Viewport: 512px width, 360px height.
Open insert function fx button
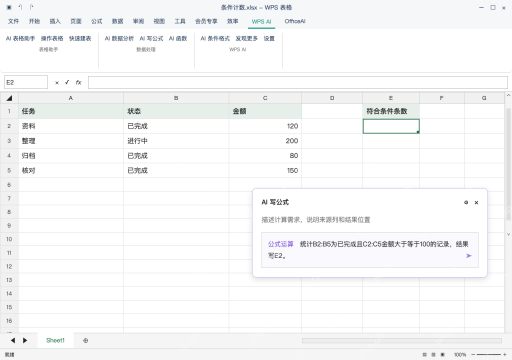point(78,82)
